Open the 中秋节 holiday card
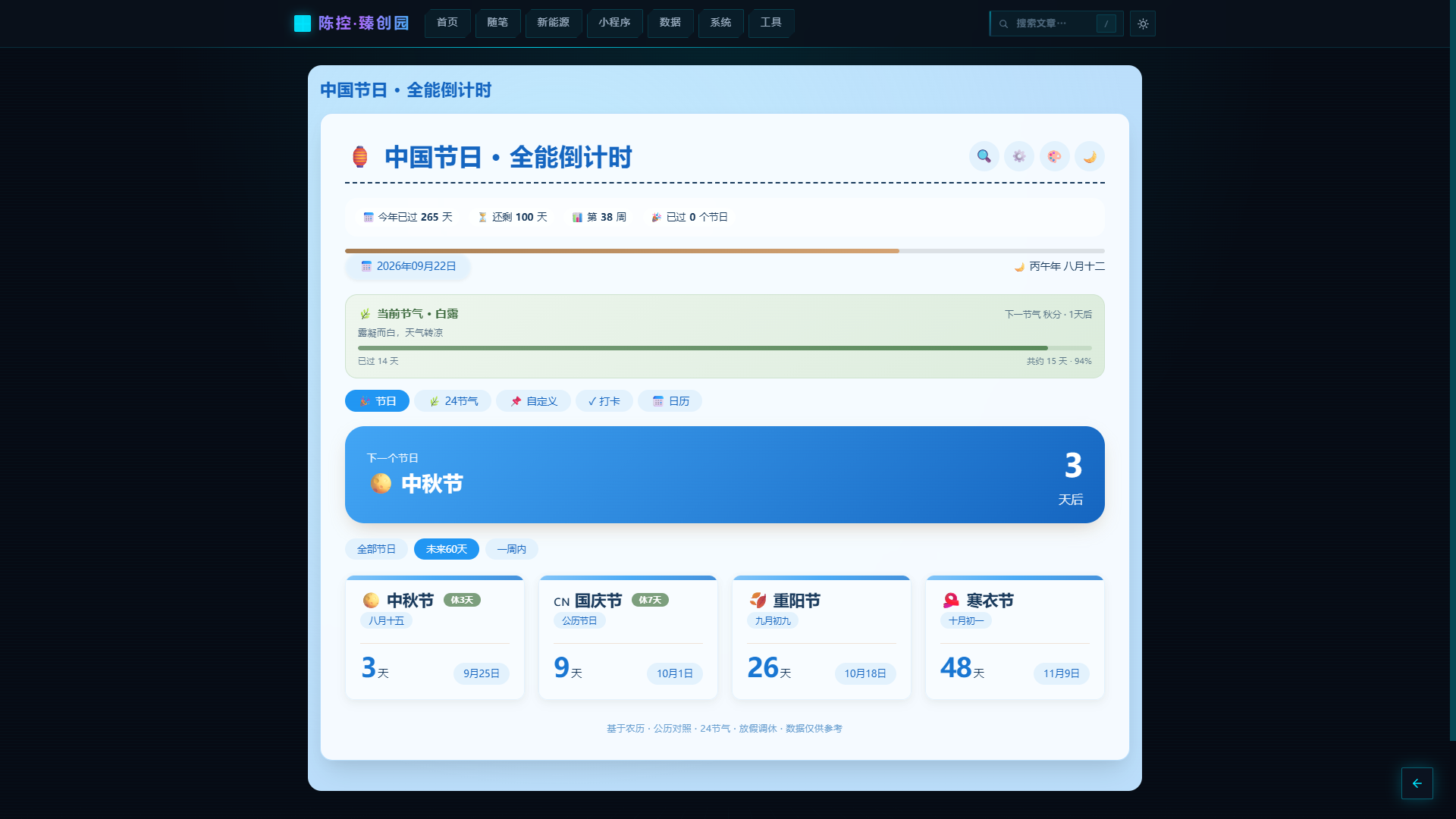 435,637
